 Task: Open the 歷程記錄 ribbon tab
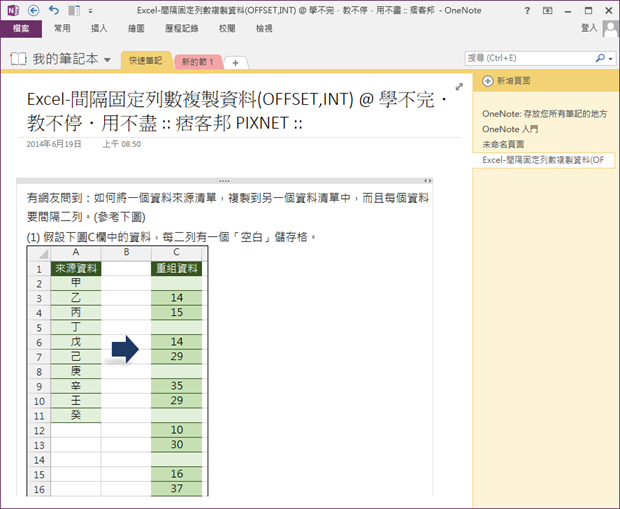point(181,28)
